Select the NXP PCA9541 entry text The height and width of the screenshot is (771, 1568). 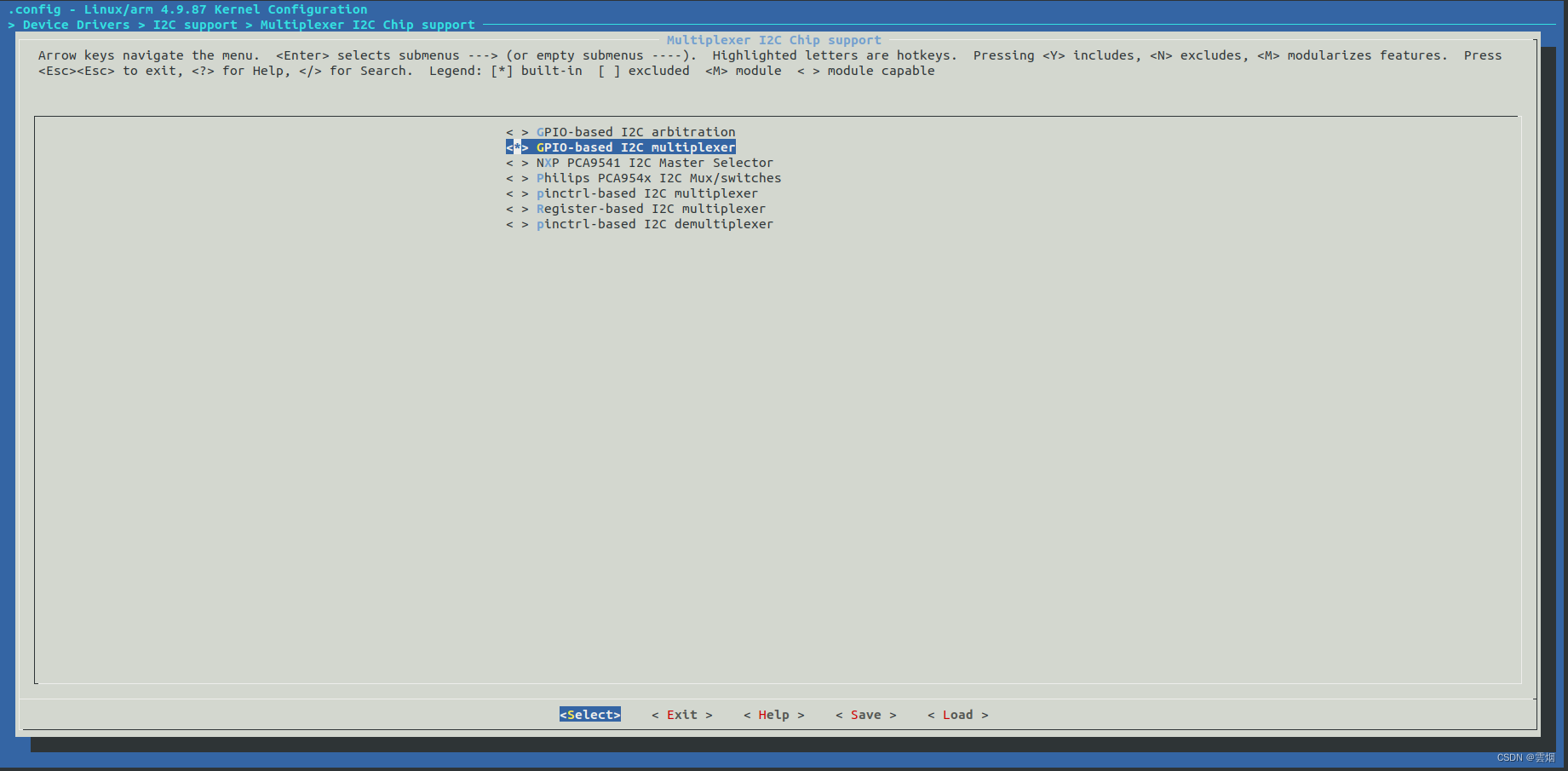coord(653,162)
